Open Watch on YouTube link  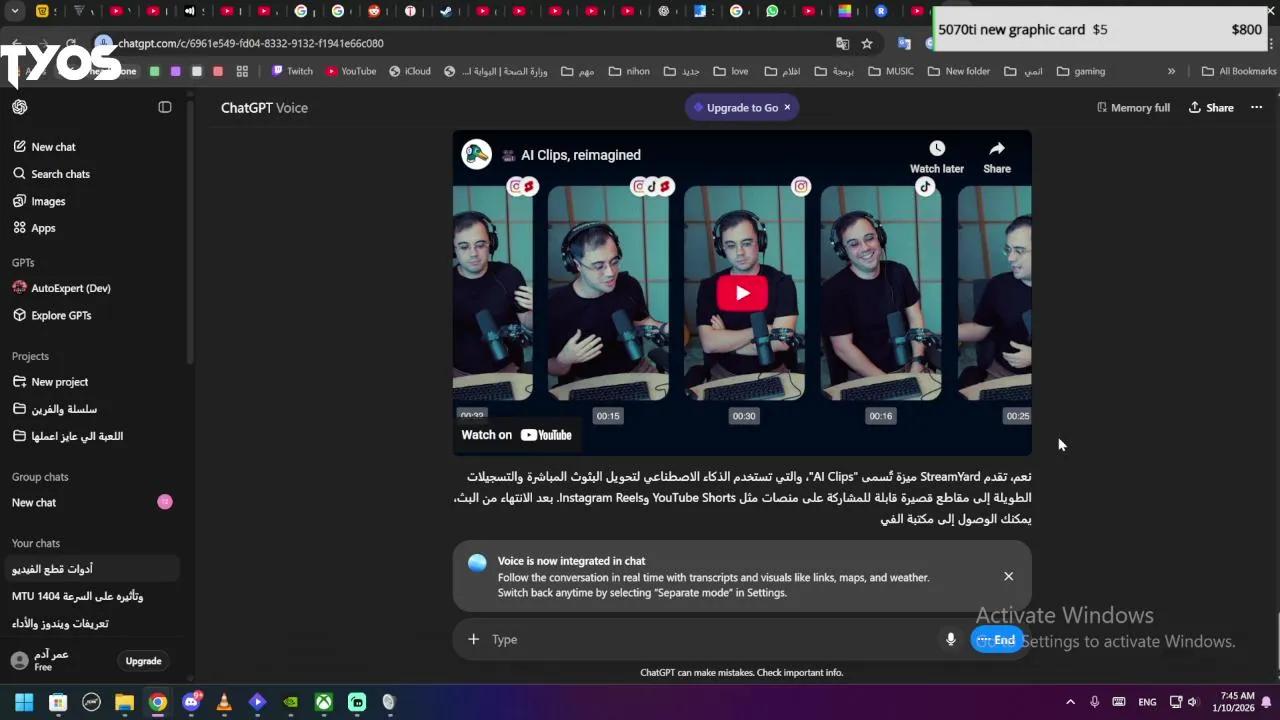click(x=516, y=435)
